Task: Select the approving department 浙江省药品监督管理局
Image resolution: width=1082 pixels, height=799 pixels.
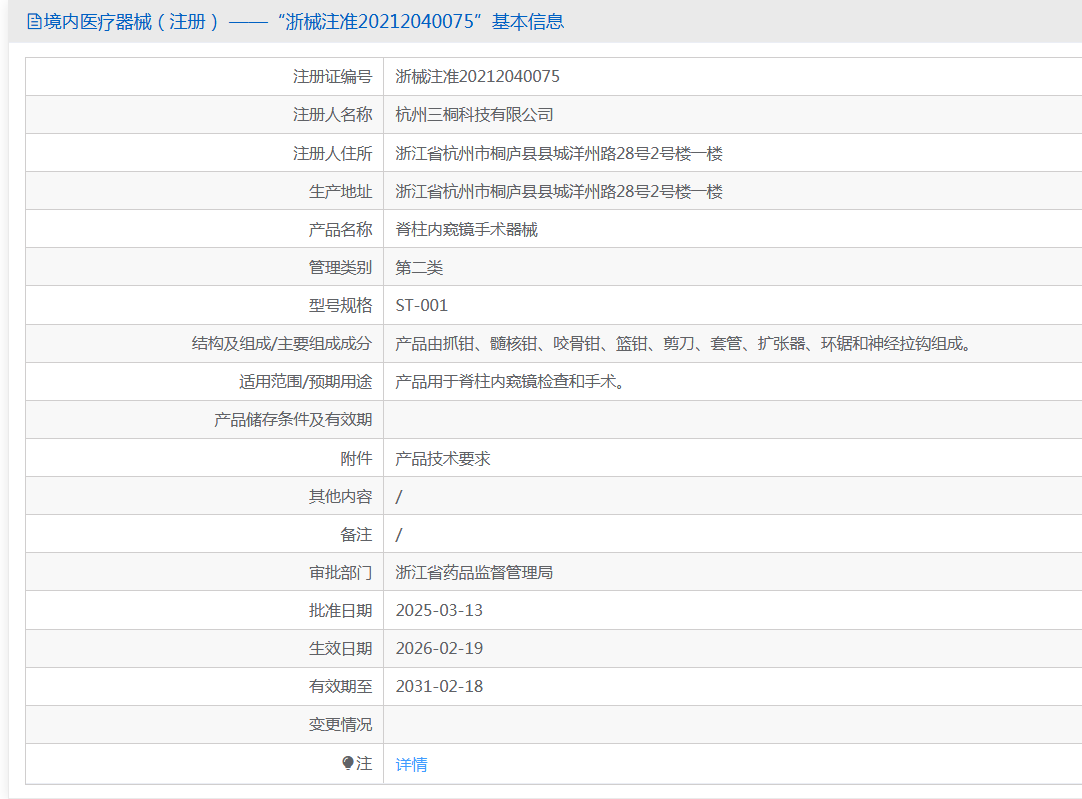Action: [x=474, y=572]
